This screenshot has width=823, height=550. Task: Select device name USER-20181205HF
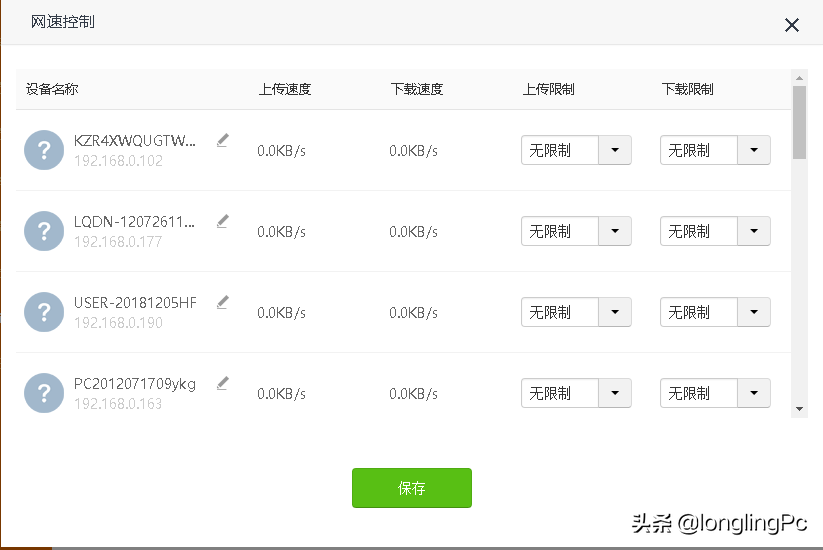tap(135, 302)
